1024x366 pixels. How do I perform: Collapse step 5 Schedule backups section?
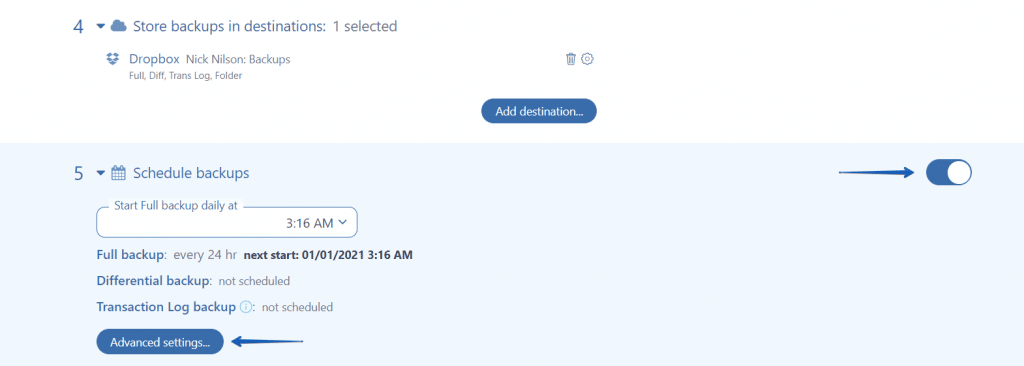(101, 173)
